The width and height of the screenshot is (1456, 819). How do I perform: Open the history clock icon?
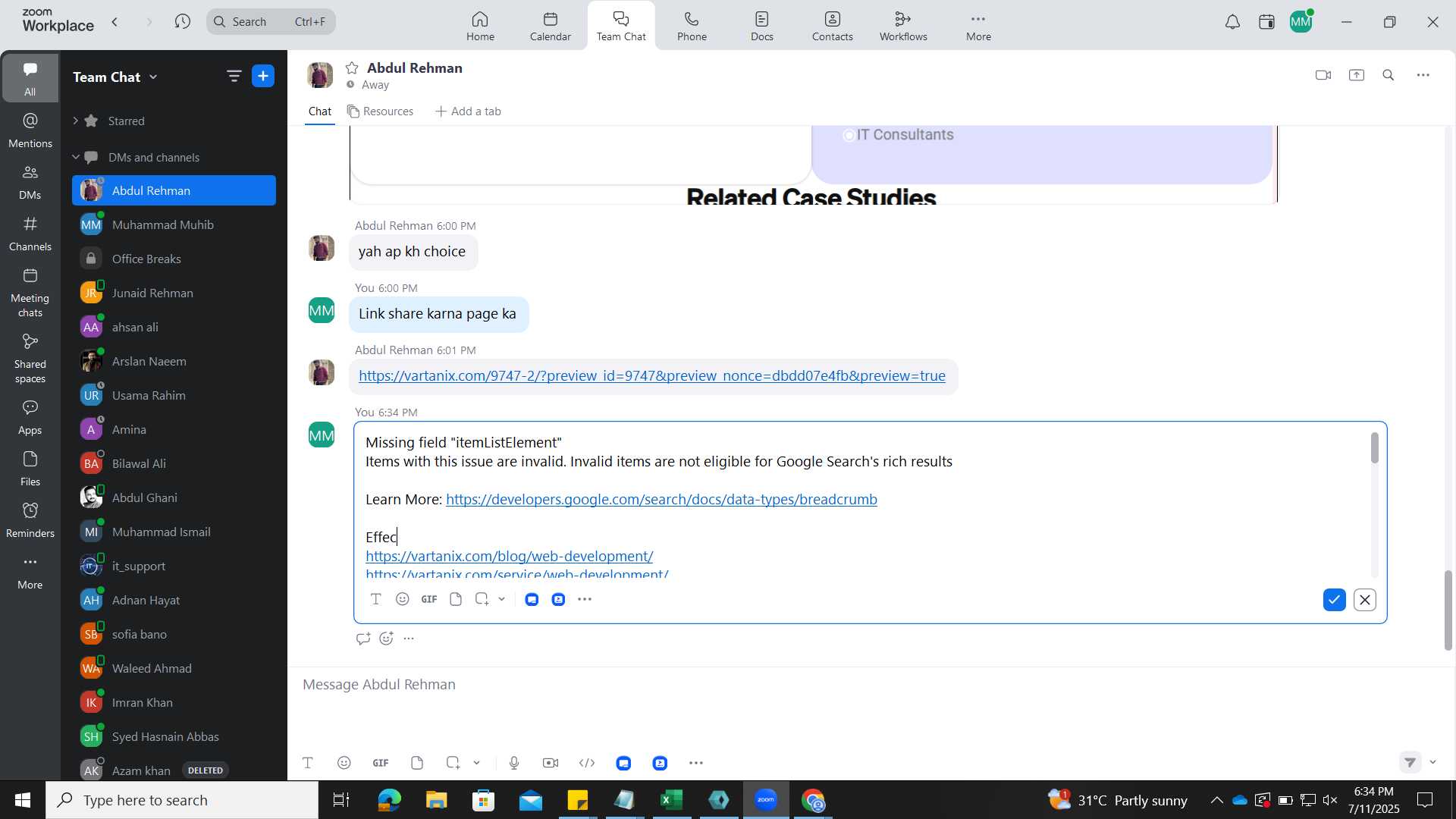(182, 22)
